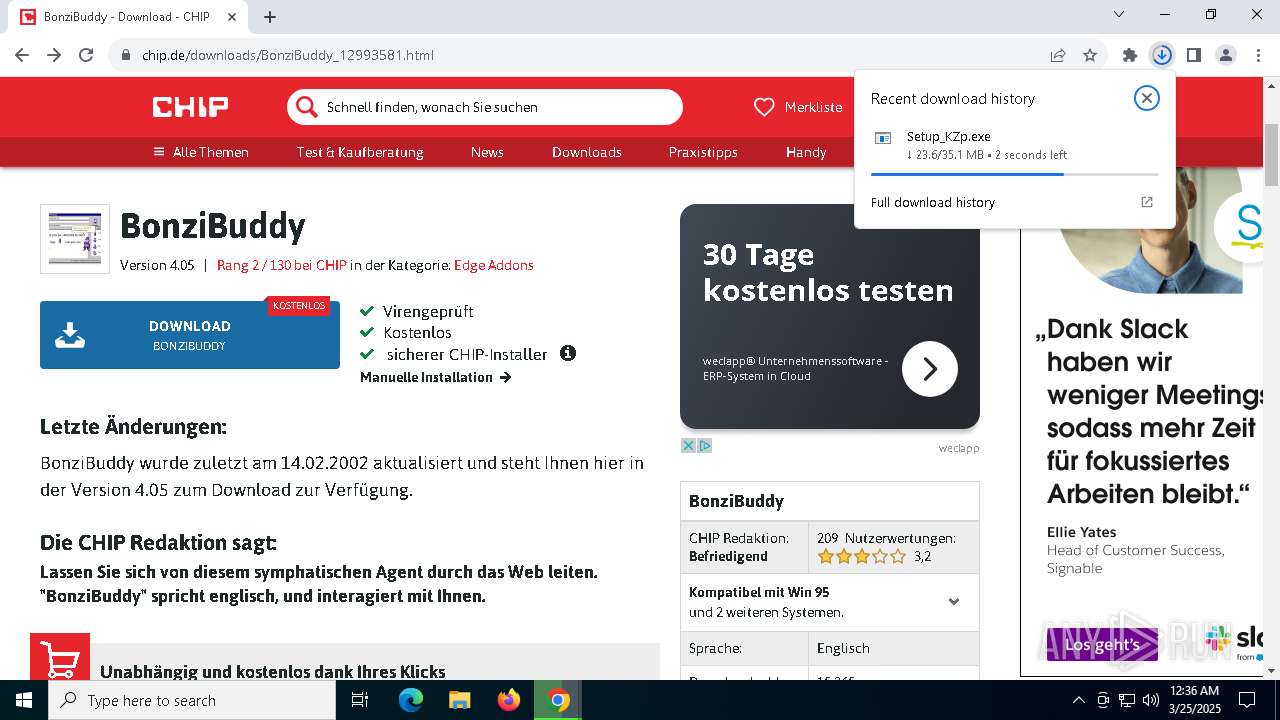Expand the 'Kompatibel mit Win 95' chevron

[x=954, y=602]
